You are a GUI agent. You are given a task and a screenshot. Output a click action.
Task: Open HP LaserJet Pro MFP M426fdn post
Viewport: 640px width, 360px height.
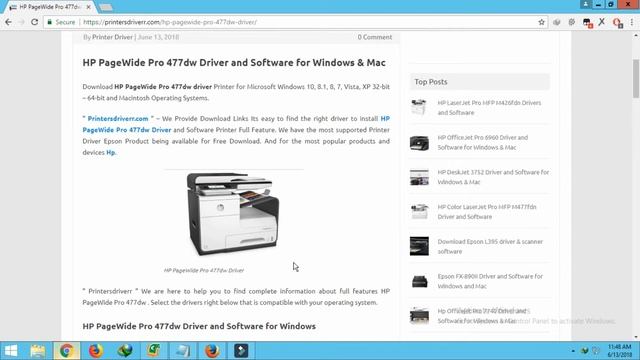coord(489,108)
